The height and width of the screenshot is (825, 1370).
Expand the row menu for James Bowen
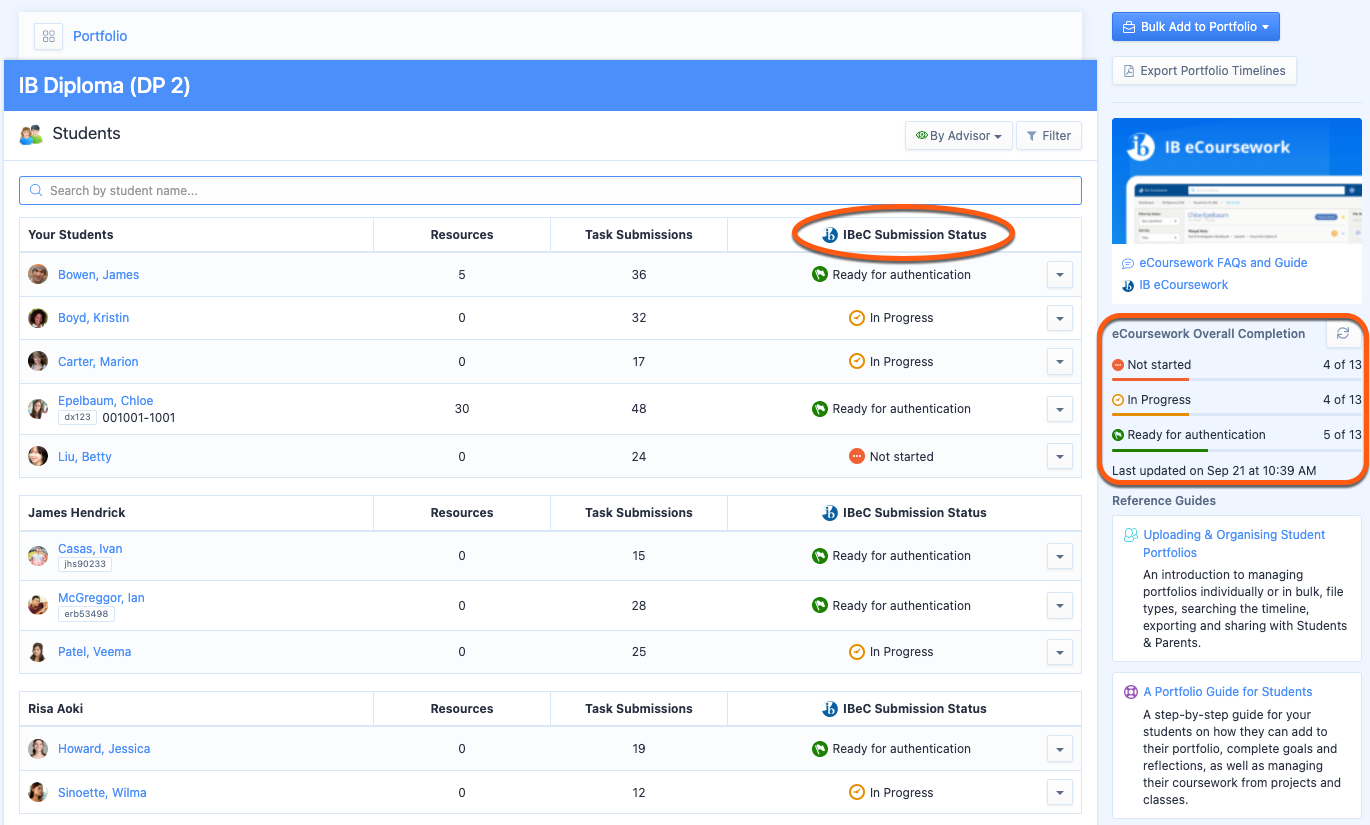(x=1059, y=275)
